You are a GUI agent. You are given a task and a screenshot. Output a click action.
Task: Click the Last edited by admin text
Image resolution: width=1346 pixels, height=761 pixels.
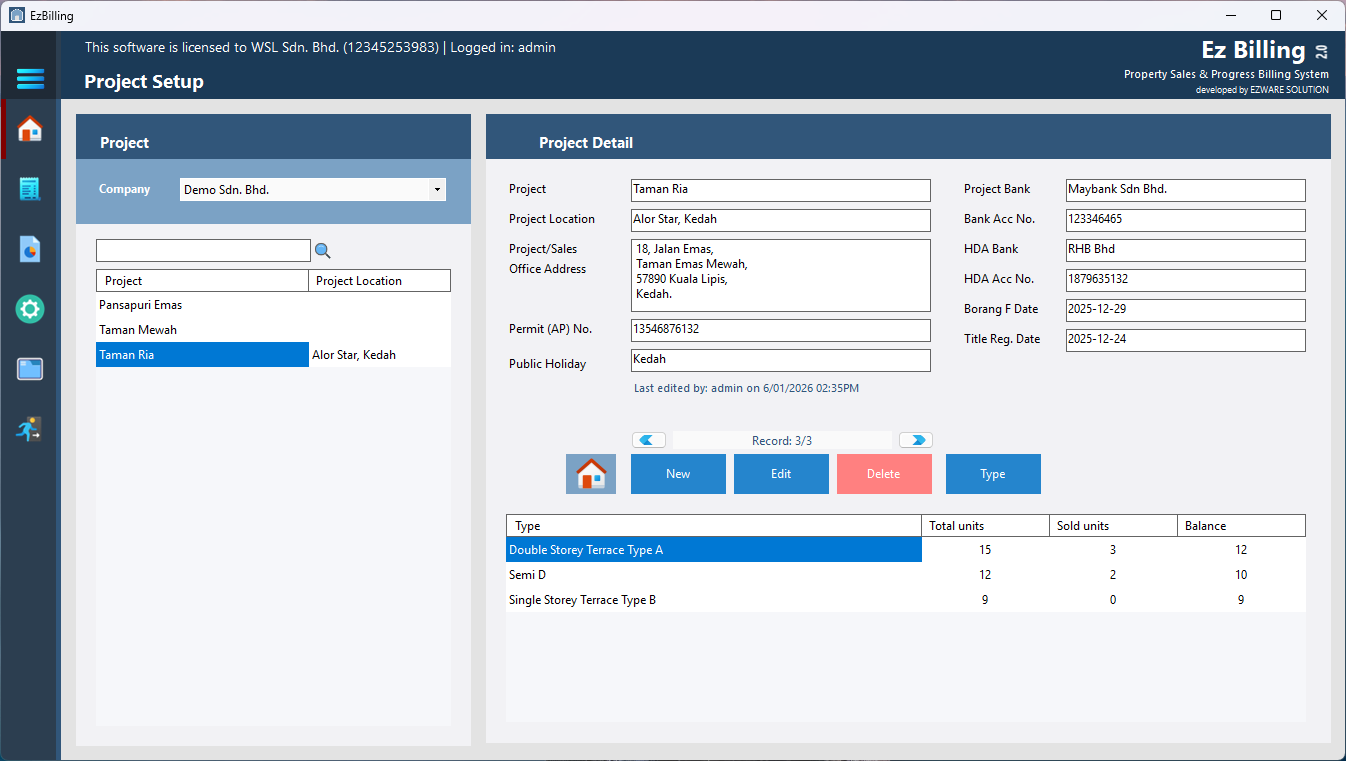click(x=746, y=388)
